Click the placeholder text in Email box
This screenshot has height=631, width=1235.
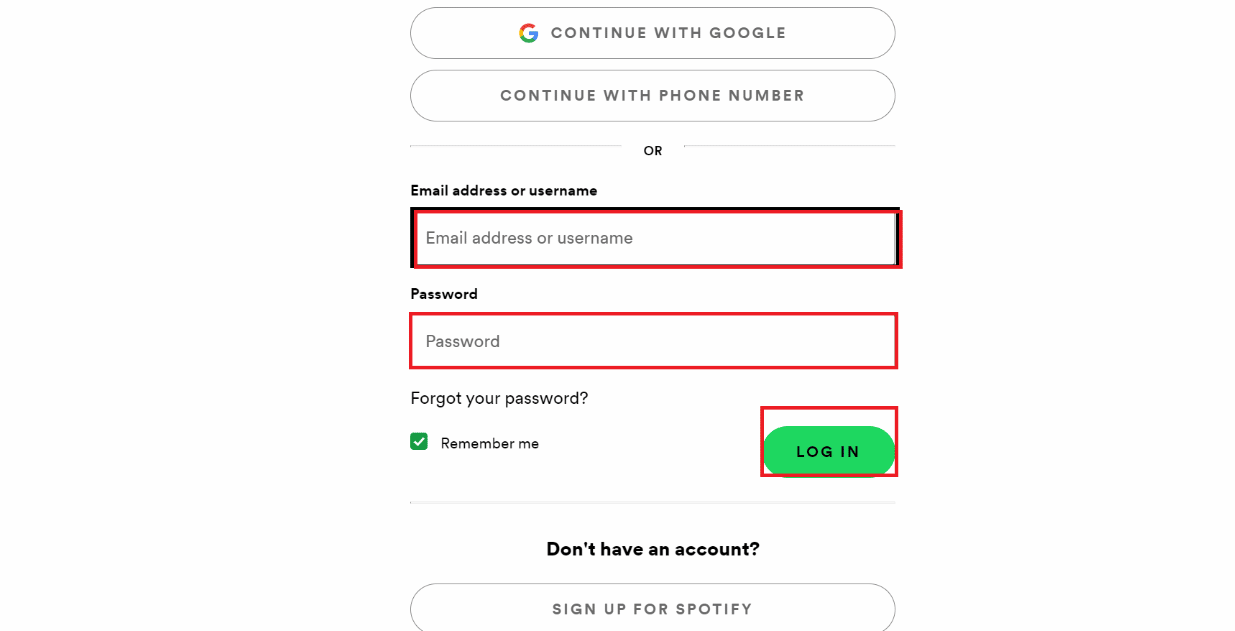(x=529, y=238)
